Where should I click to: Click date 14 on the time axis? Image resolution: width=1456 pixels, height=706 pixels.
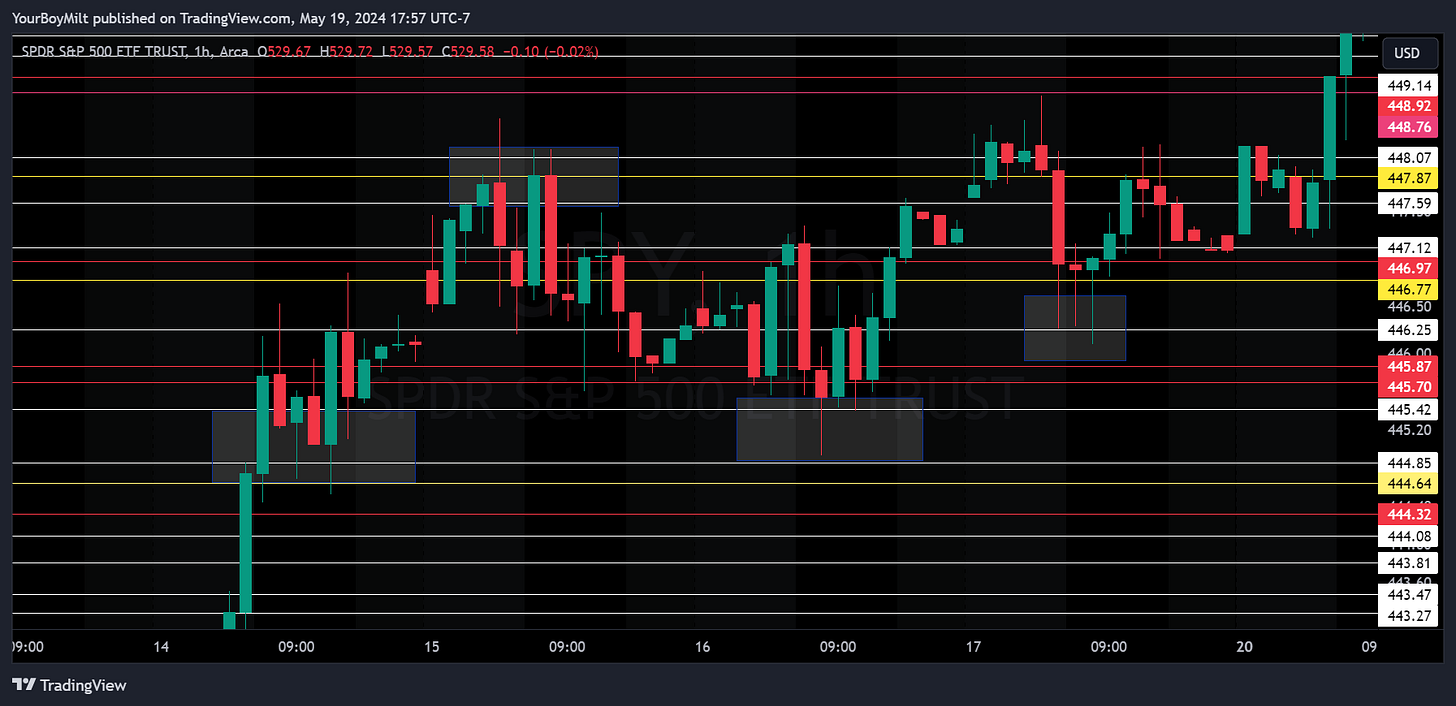(x=162, y=647)
